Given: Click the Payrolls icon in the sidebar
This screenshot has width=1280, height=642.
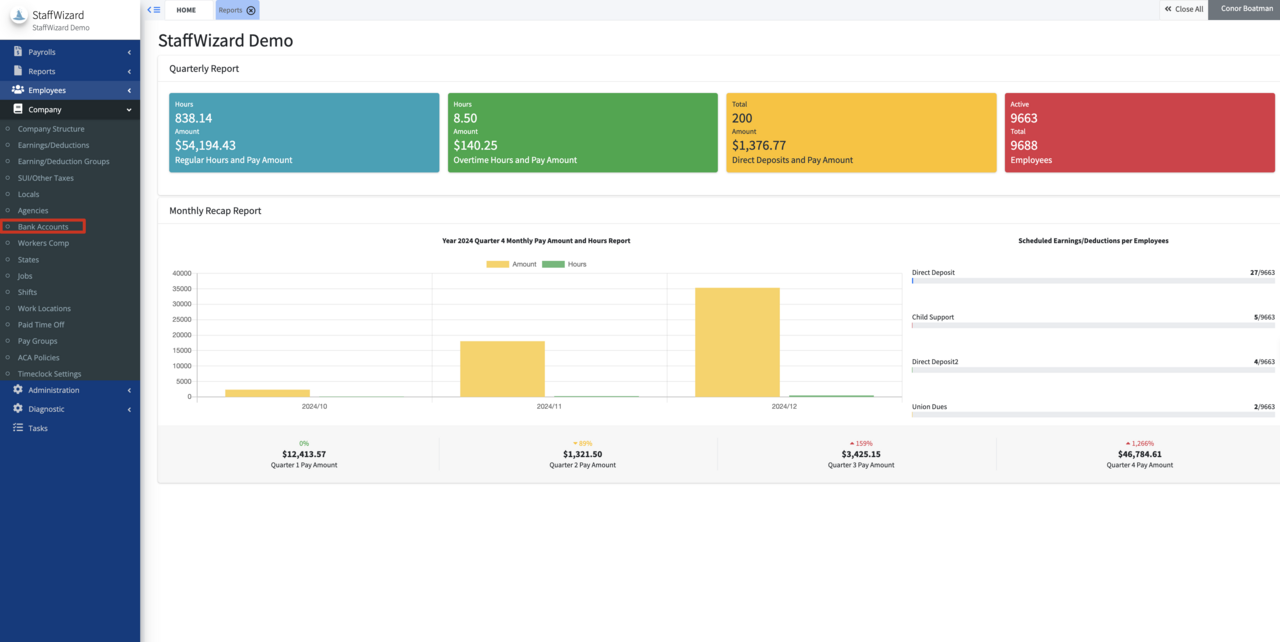Looking at the screenshot, I should (17, 52).
